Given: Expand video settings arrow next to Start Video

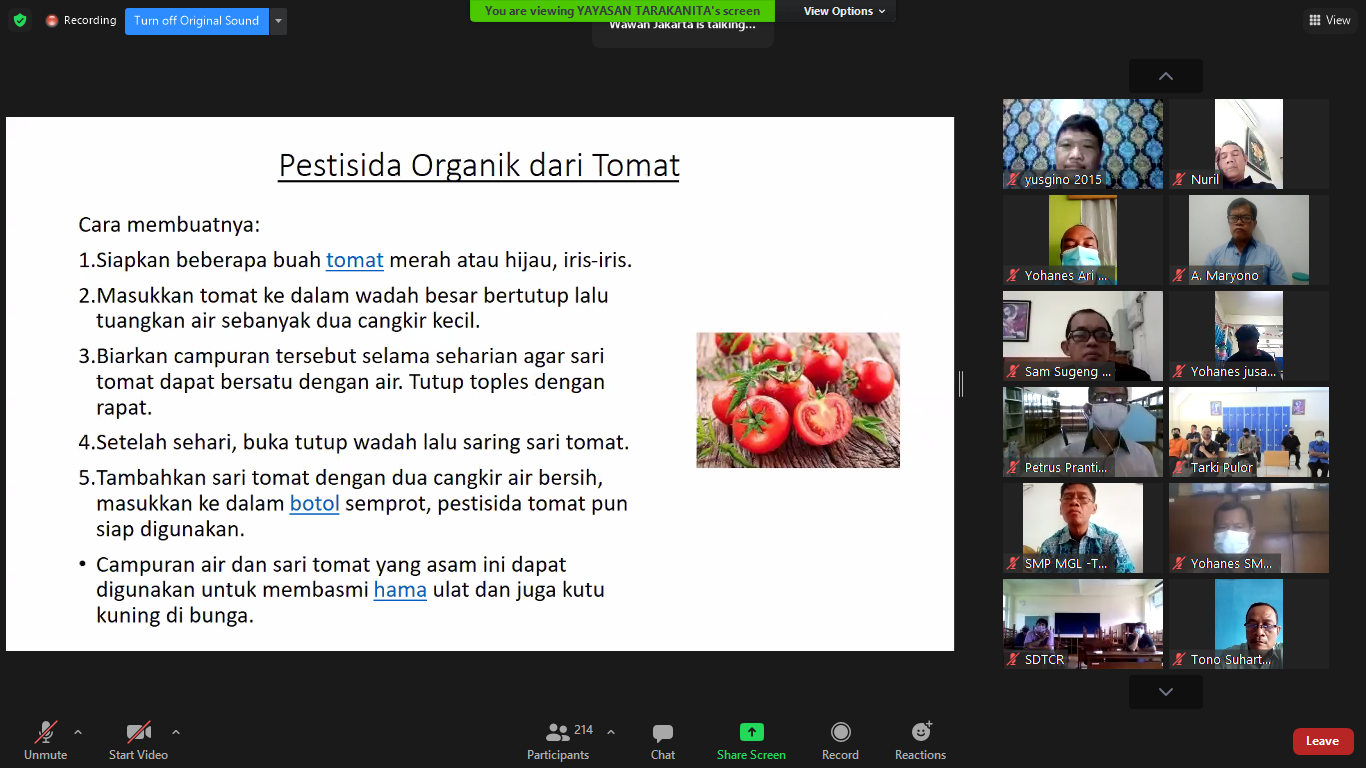Looking at the screenshot, I should tap(176, 731).
